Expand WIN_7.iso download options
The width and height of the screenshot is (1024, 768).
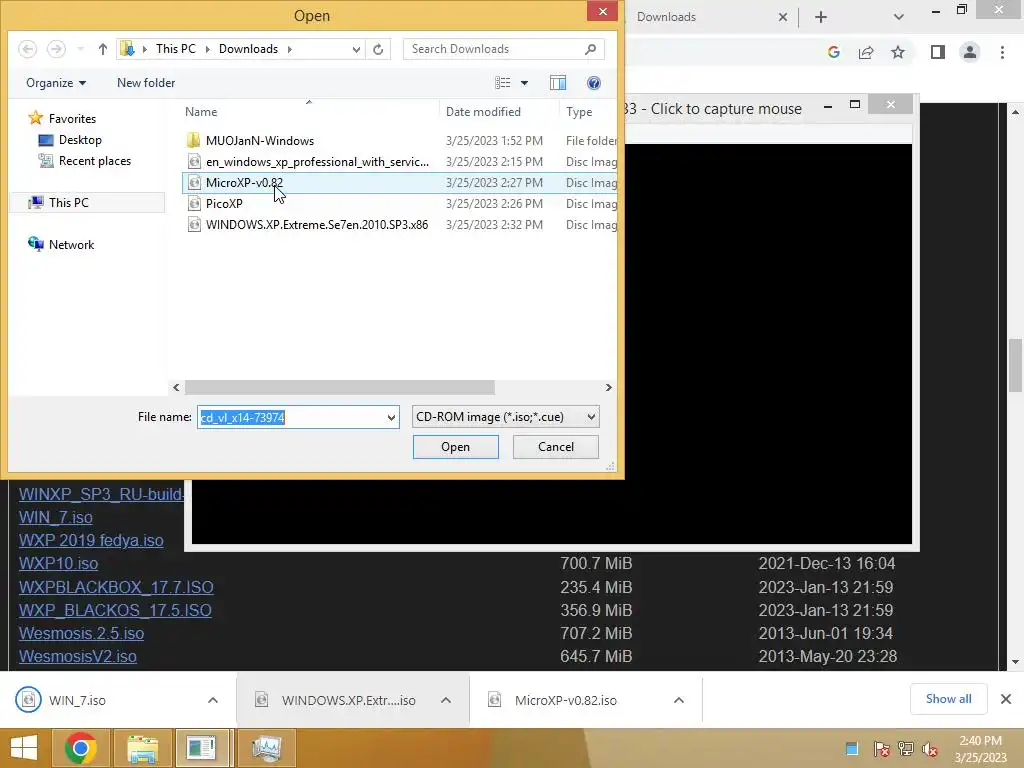click(213, 700)
